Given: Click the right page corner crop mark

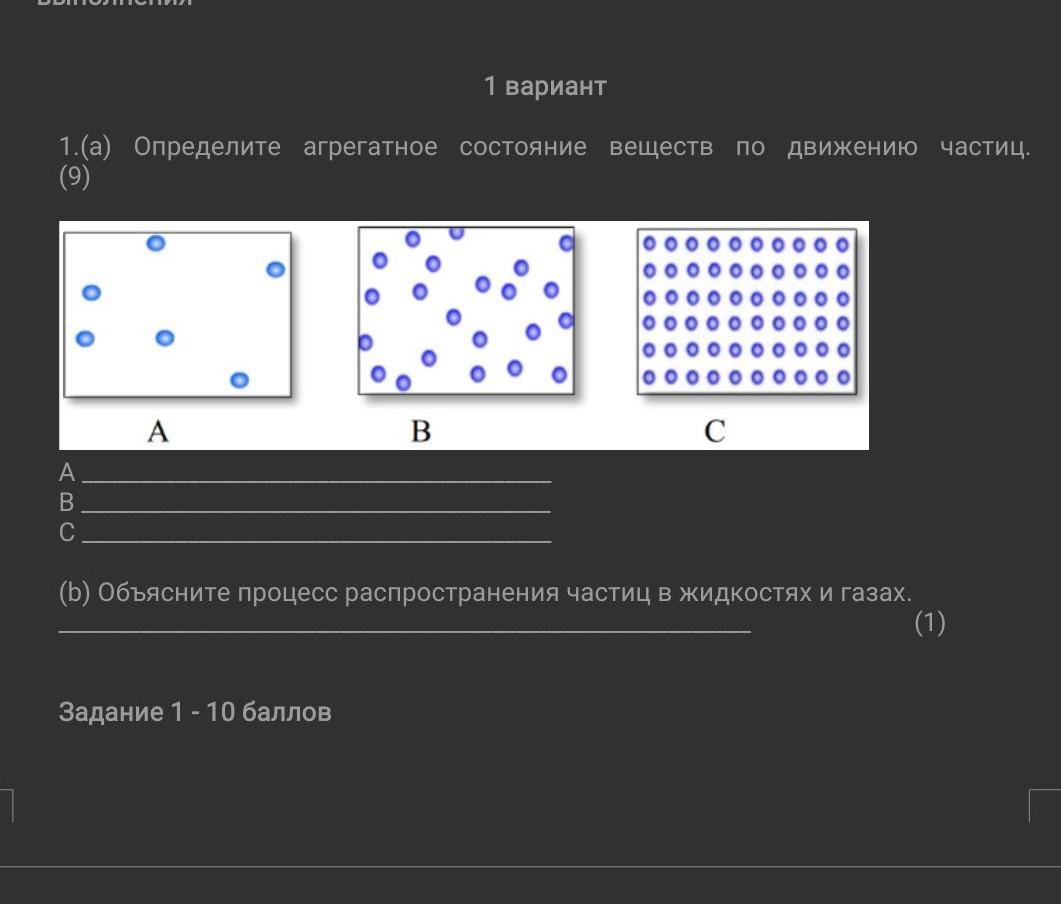Looking at the screenshot, I should pyautogui.click(x=1042, y=804).
